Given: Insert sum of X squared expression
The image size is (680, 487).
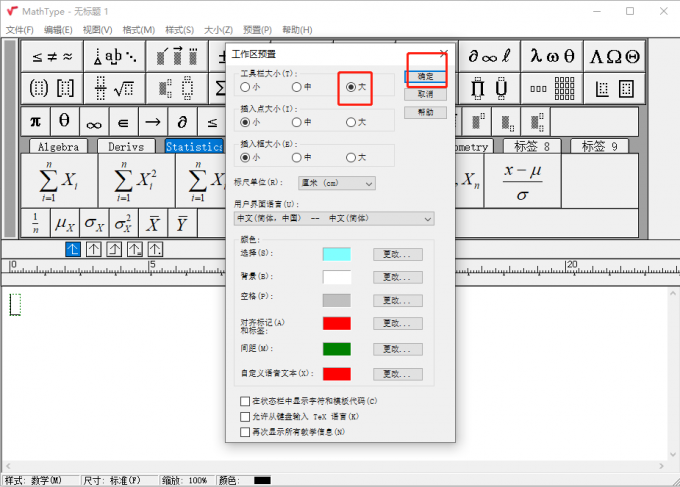Looking at the screenshot, I should 136,181.
